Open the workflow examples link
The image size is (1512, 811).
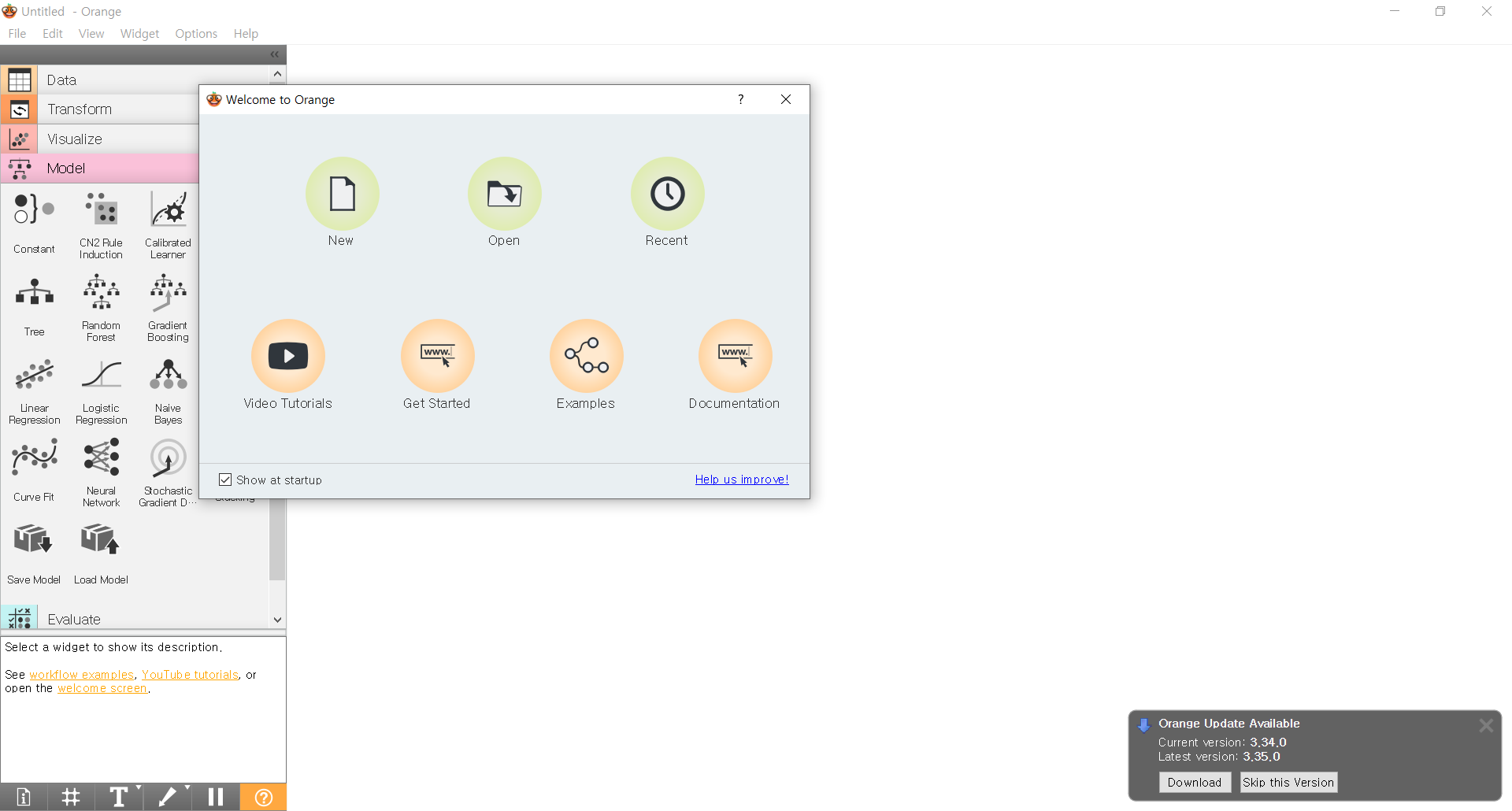click(82, 675)
